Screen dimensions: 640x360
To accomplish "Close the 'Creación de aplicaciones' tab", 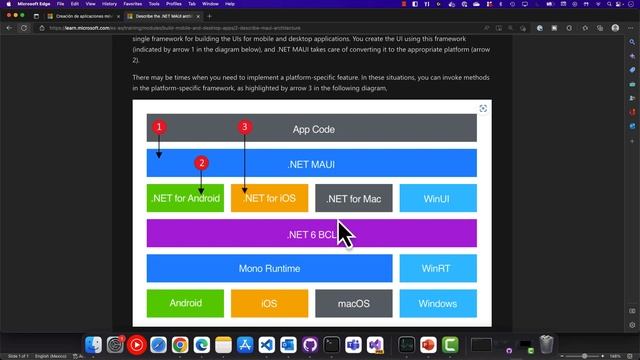I will [118, 16].
